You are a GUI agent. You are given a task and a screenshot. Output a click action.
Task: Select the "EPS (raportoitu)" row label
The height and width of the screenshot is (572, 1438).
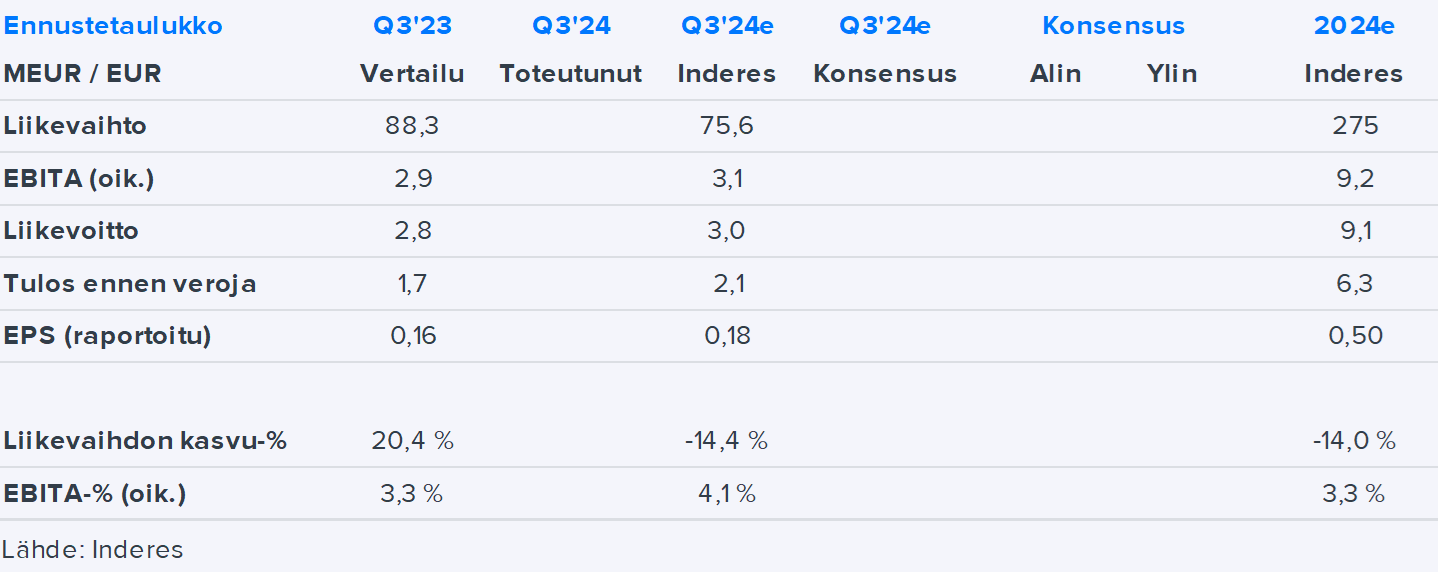(x=107, y=336)
